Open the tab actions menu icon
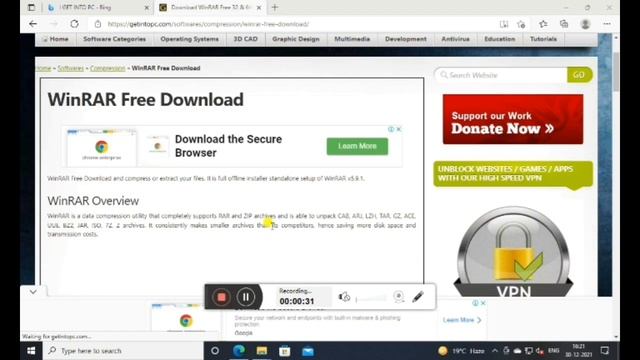Screen dimensions: 640x360 coord(31,7)
